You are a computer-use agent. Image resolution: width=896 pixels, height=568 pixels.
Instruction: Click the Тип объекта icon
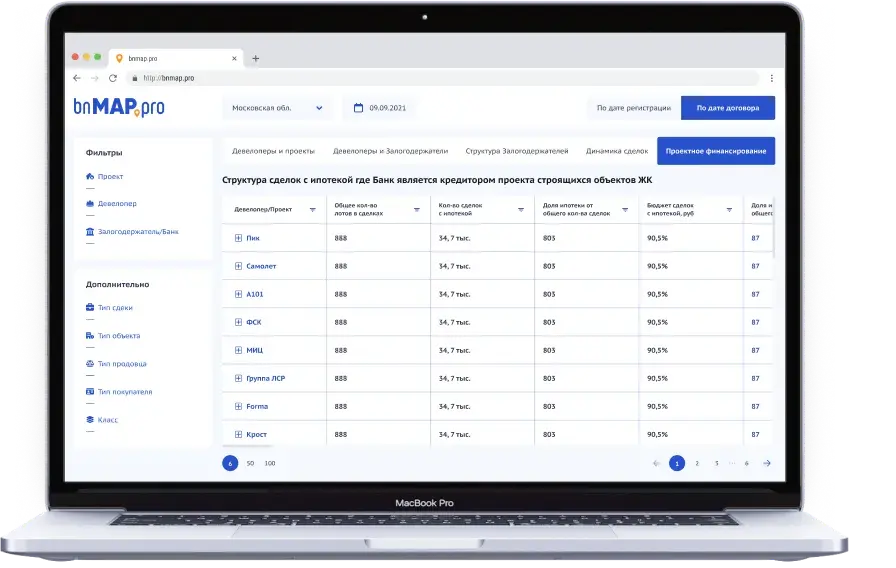90,335
